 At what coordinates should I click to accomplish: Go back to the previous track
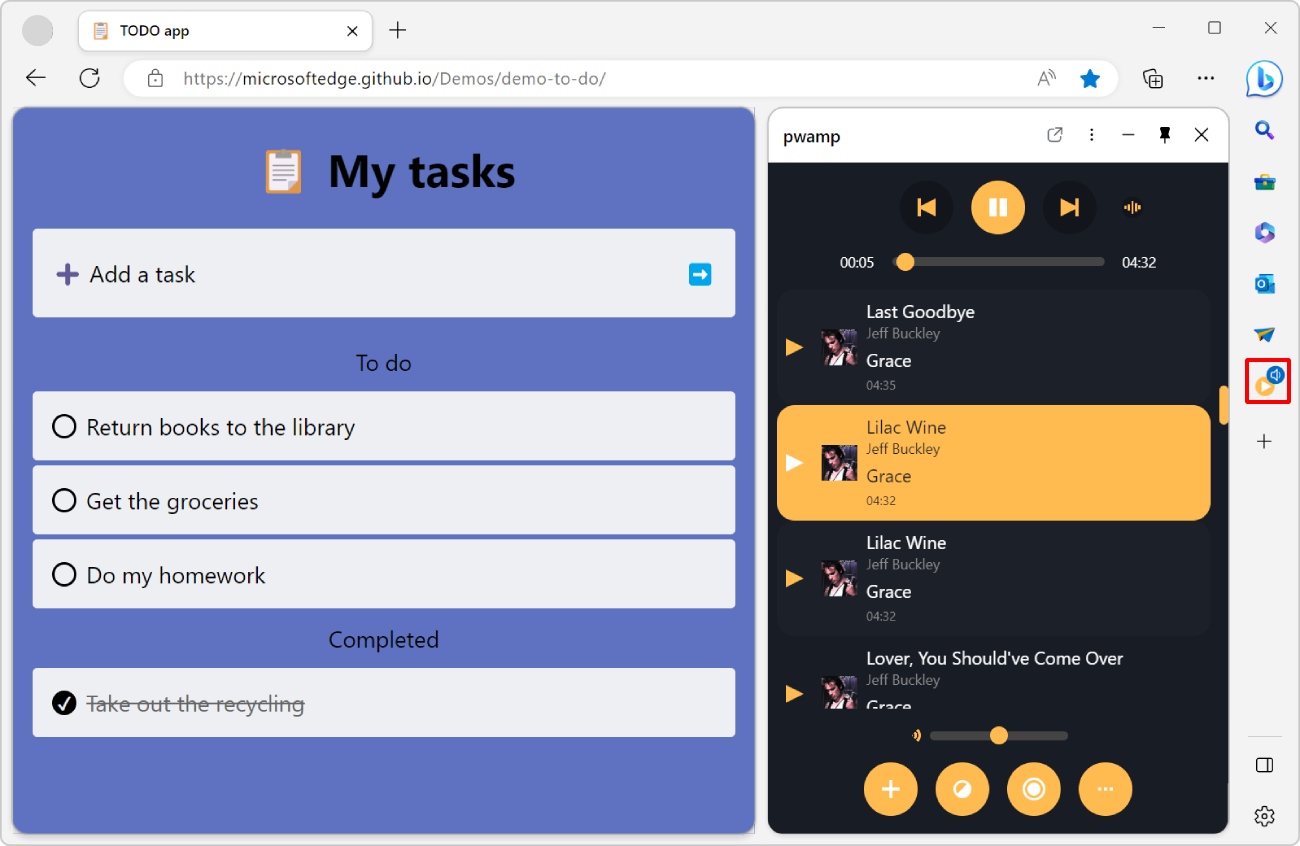(925, 207)
